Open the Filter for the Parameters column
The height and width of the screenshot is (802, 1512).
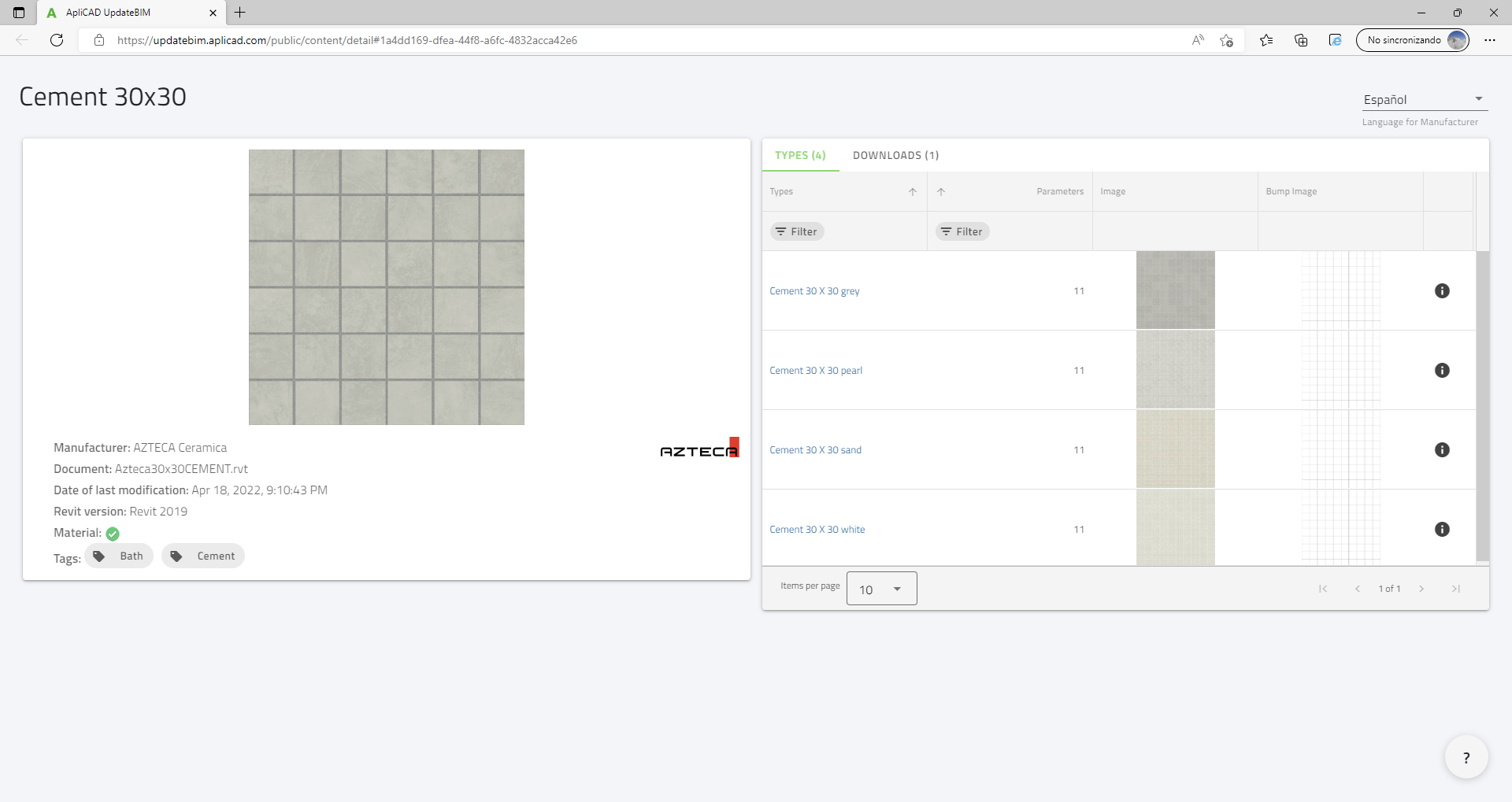(x=962, y=231)
